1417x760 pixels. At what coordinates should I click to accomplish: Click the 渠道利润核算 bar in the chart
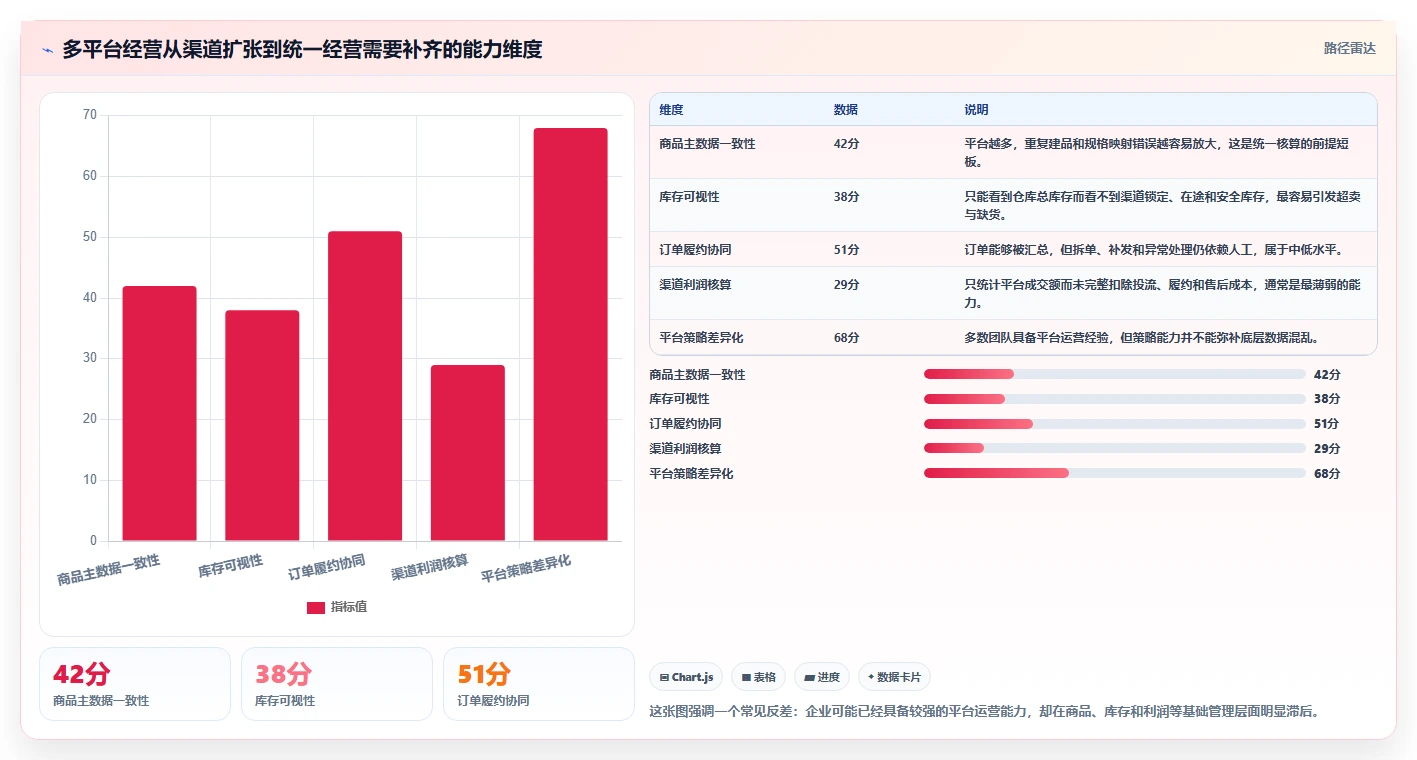(468, 453)
